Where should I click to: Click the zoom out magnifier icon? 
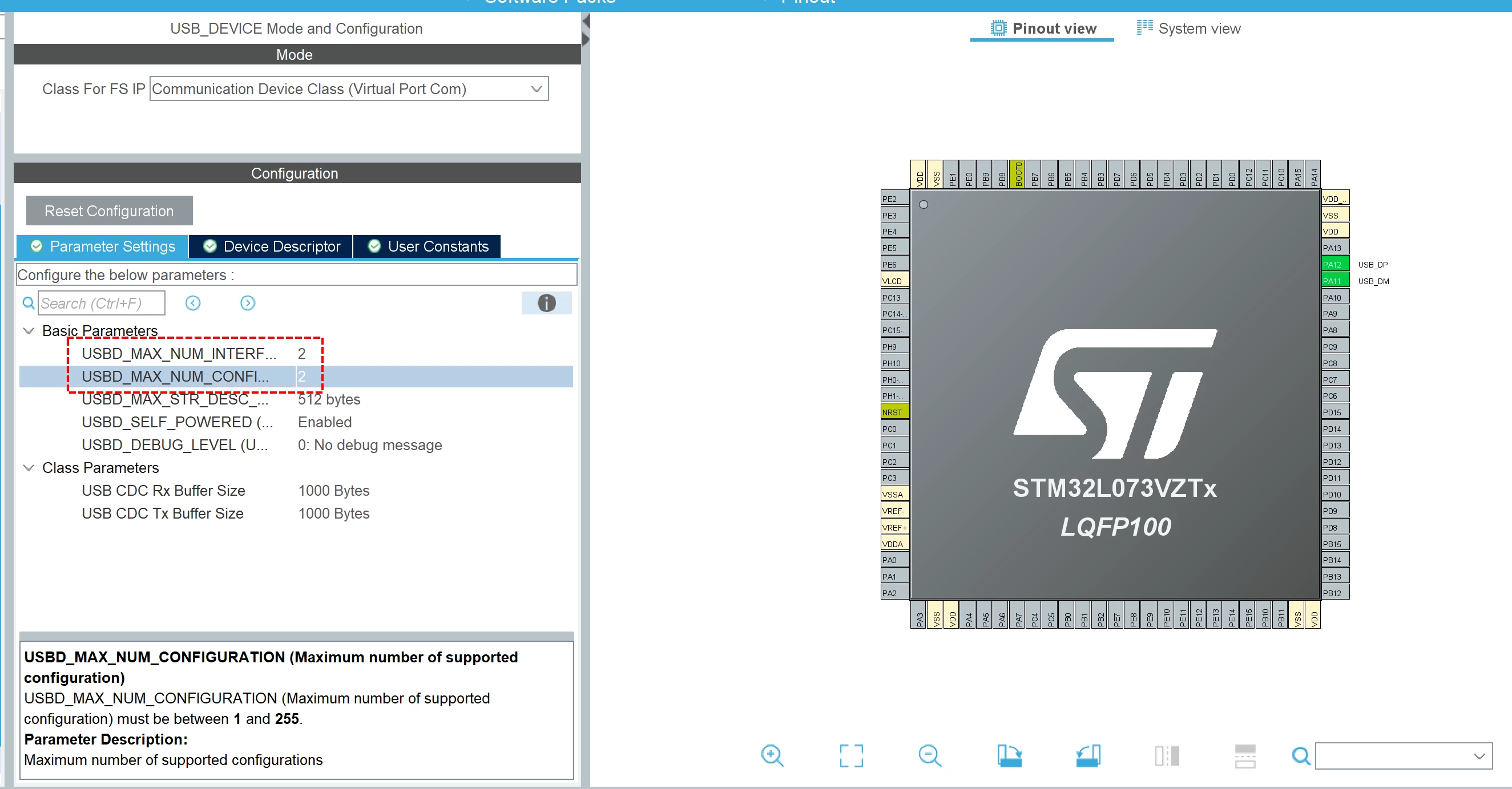pyautogui.click(x=930, y=755)
